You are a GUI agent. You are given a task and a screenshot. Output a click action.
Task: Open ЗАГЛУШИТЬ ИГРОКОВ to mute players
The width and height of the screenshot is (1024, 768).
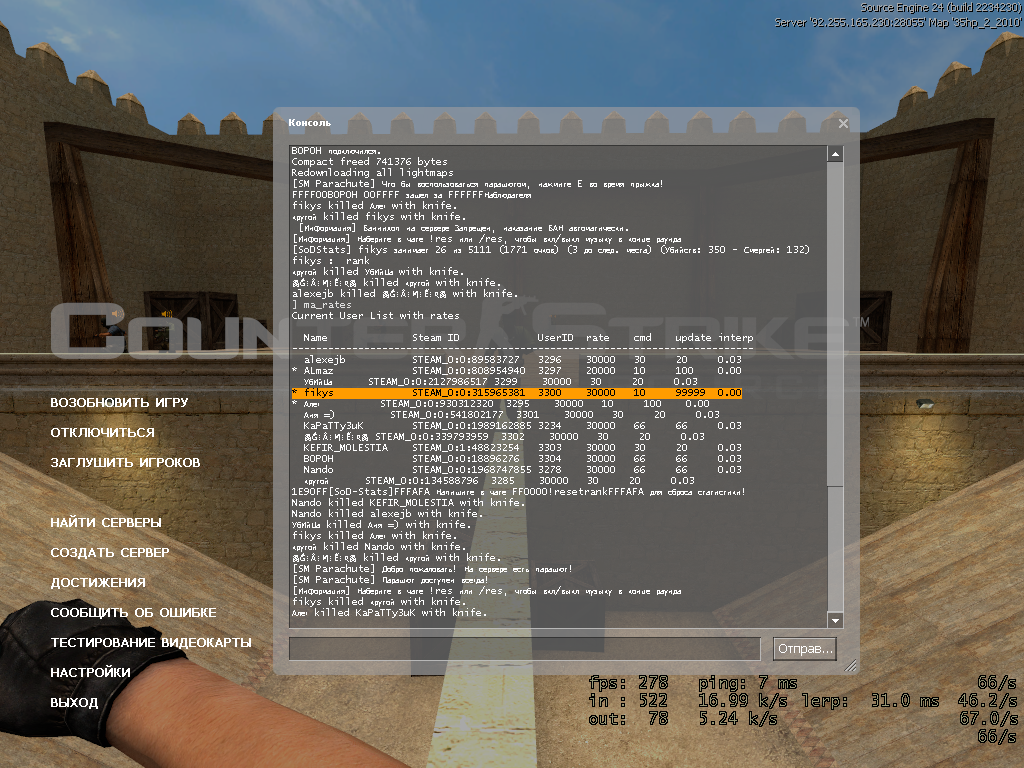coord(125,462)
